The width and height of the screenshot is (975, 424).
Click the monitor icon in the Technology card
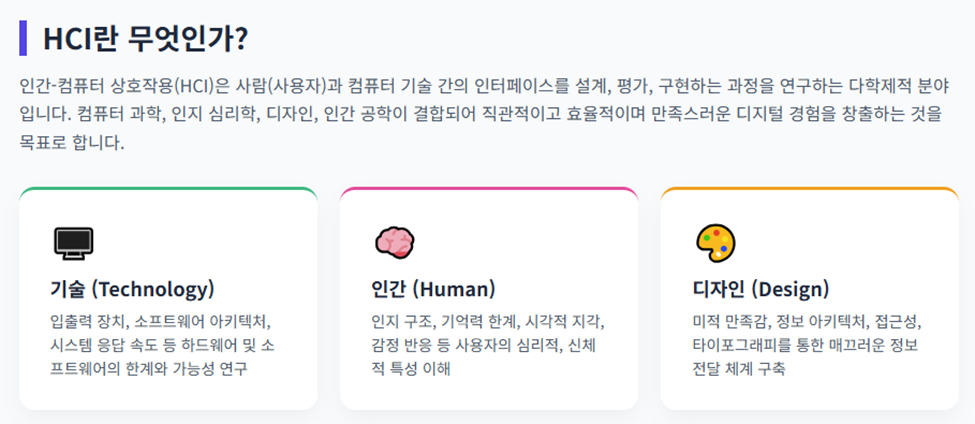(x=73, y=241)
